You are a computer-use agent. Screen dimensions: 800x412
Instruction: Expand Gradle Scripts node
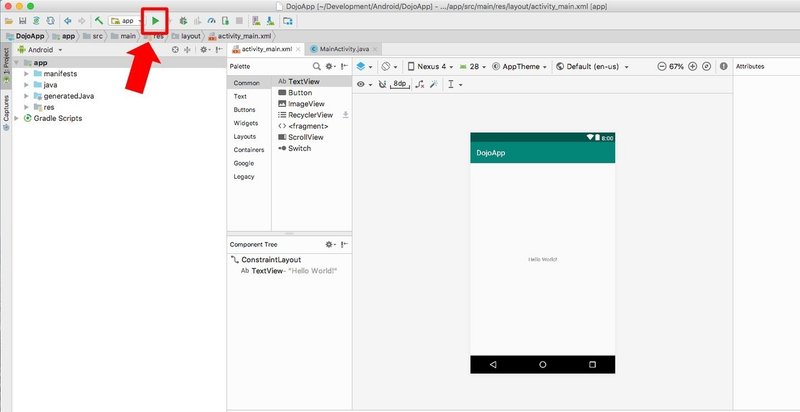(16, 118)
